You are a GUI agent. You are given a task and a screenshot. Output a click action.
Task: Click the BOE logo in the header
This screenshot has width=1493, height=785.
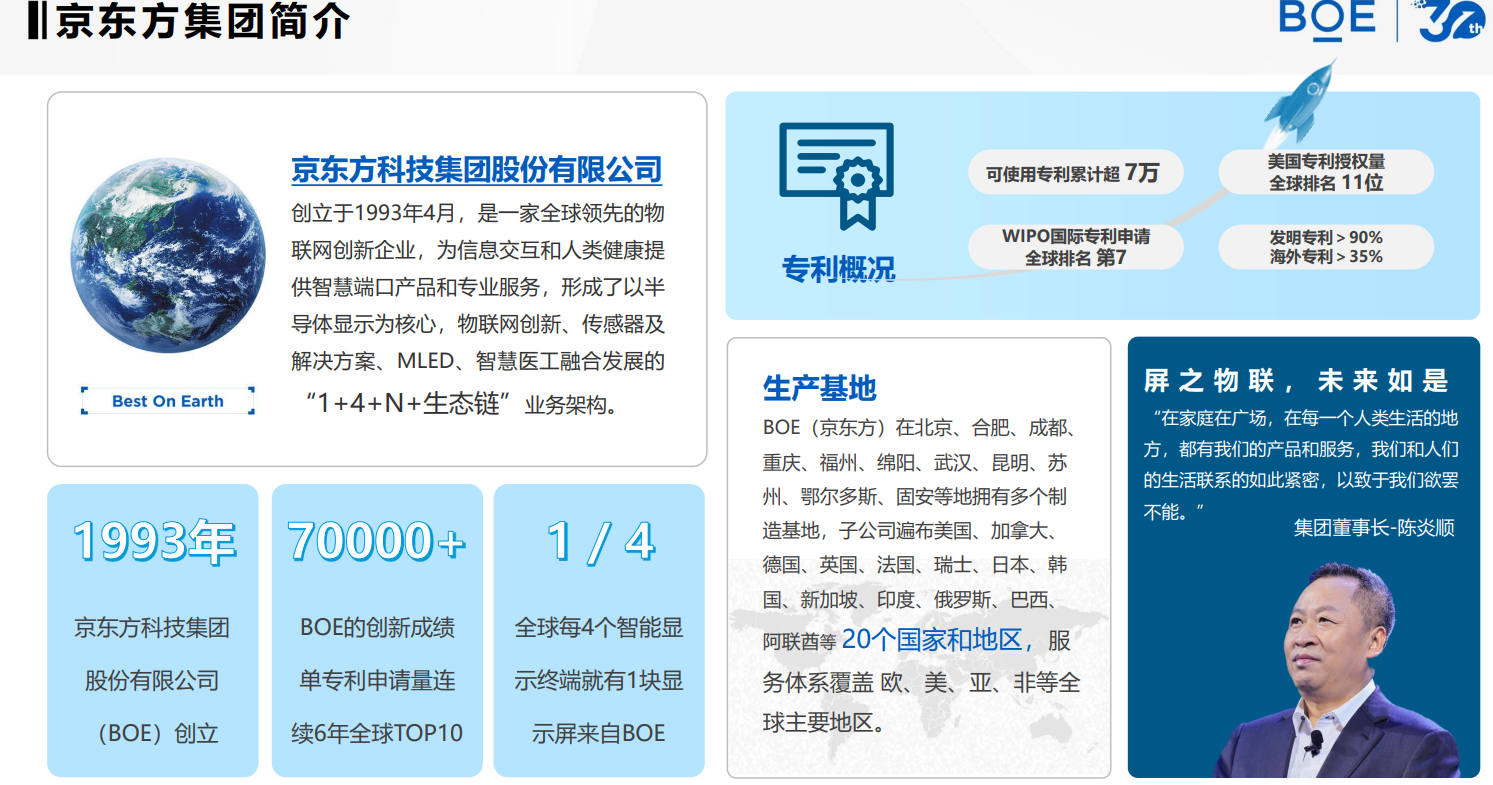1327,20
